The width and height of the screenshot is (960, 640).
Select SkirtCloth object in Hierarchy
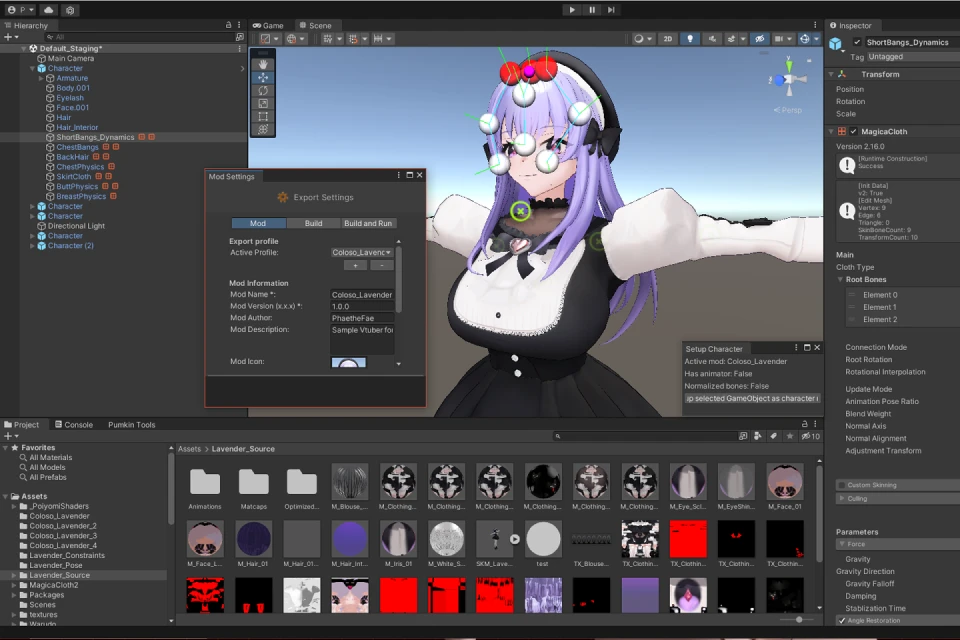(x=73, y=176)
